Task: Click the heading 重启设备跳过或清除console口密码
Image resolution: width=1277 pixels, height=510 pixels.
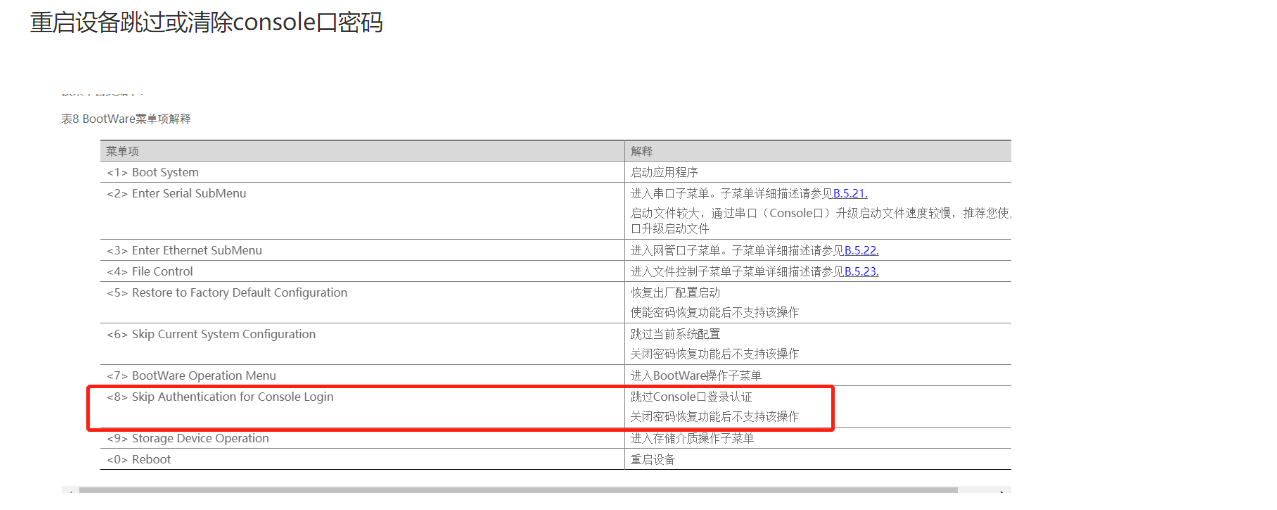Action: [206, 22]
